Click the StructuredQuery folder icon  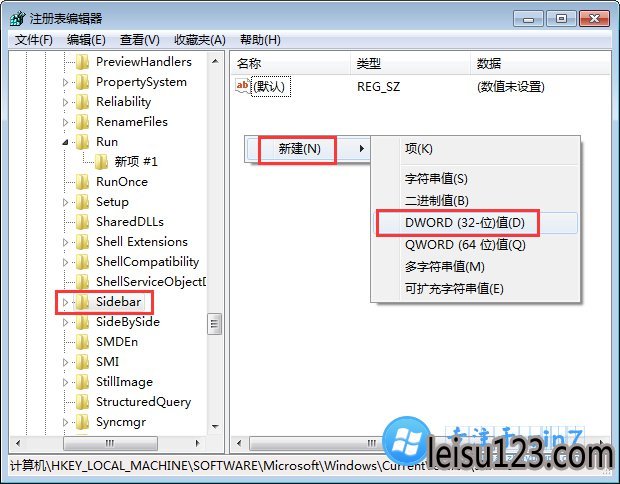[x=83, y=402]
